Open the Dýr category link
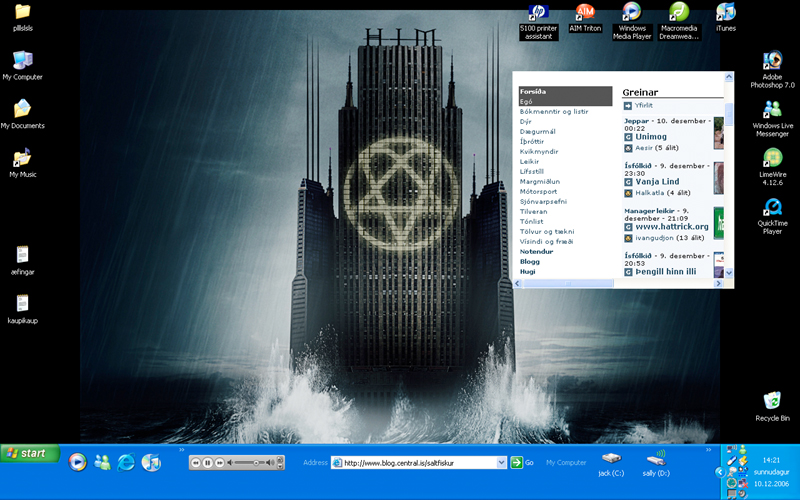Image resolution: width=800 pixels, height=500 pixels. [526, 121]
